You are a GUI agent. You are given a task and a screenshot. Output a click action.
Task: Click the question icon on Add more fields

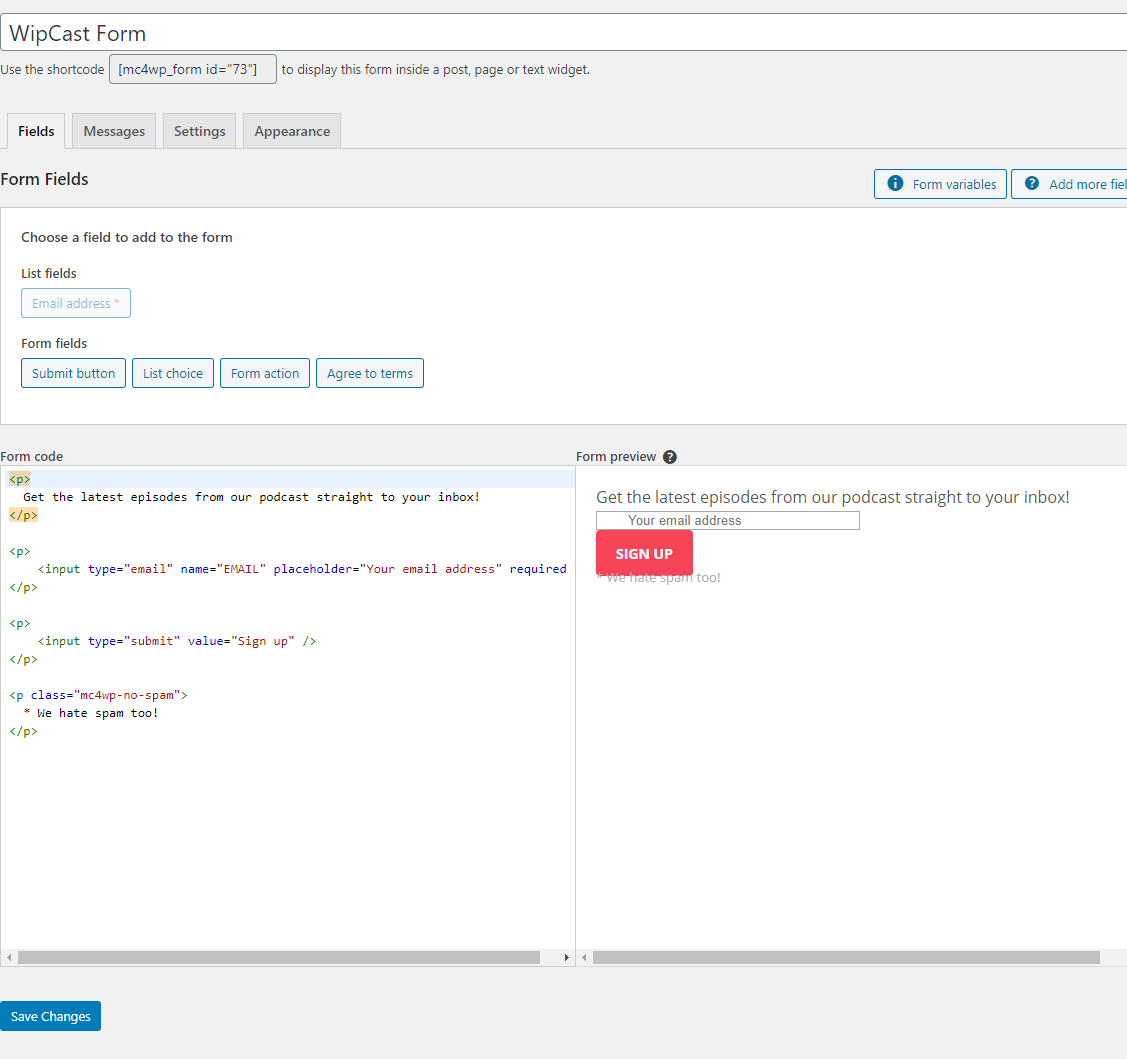pos(1032,184)
